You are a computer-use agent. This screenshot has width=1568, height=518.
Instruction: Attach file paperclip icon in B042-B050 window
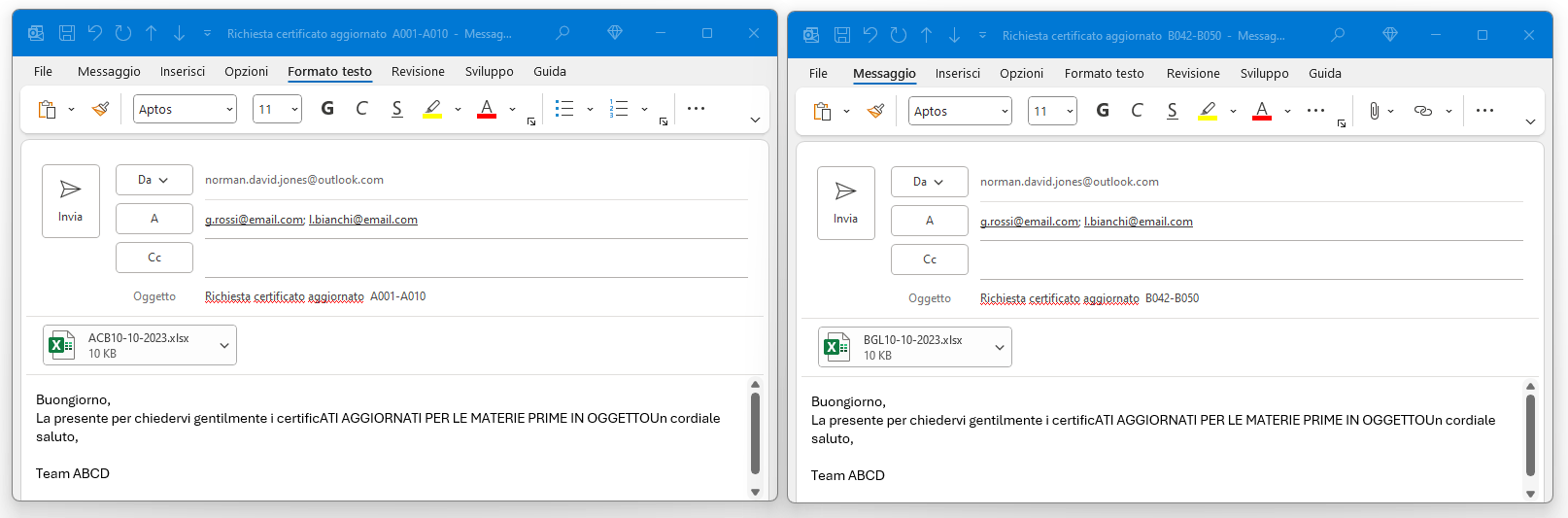coord(1374,111)
